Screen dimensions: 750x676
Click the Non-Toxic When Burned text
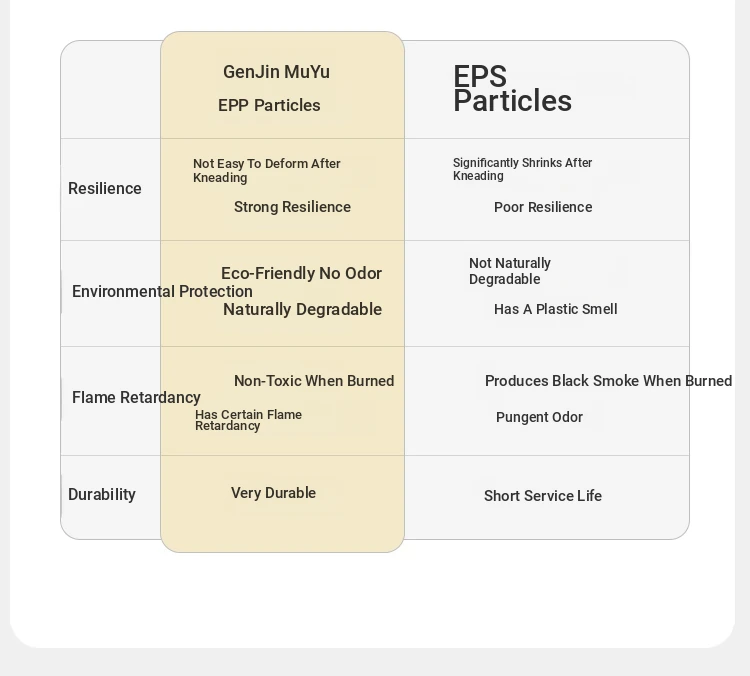click(314, 381)
